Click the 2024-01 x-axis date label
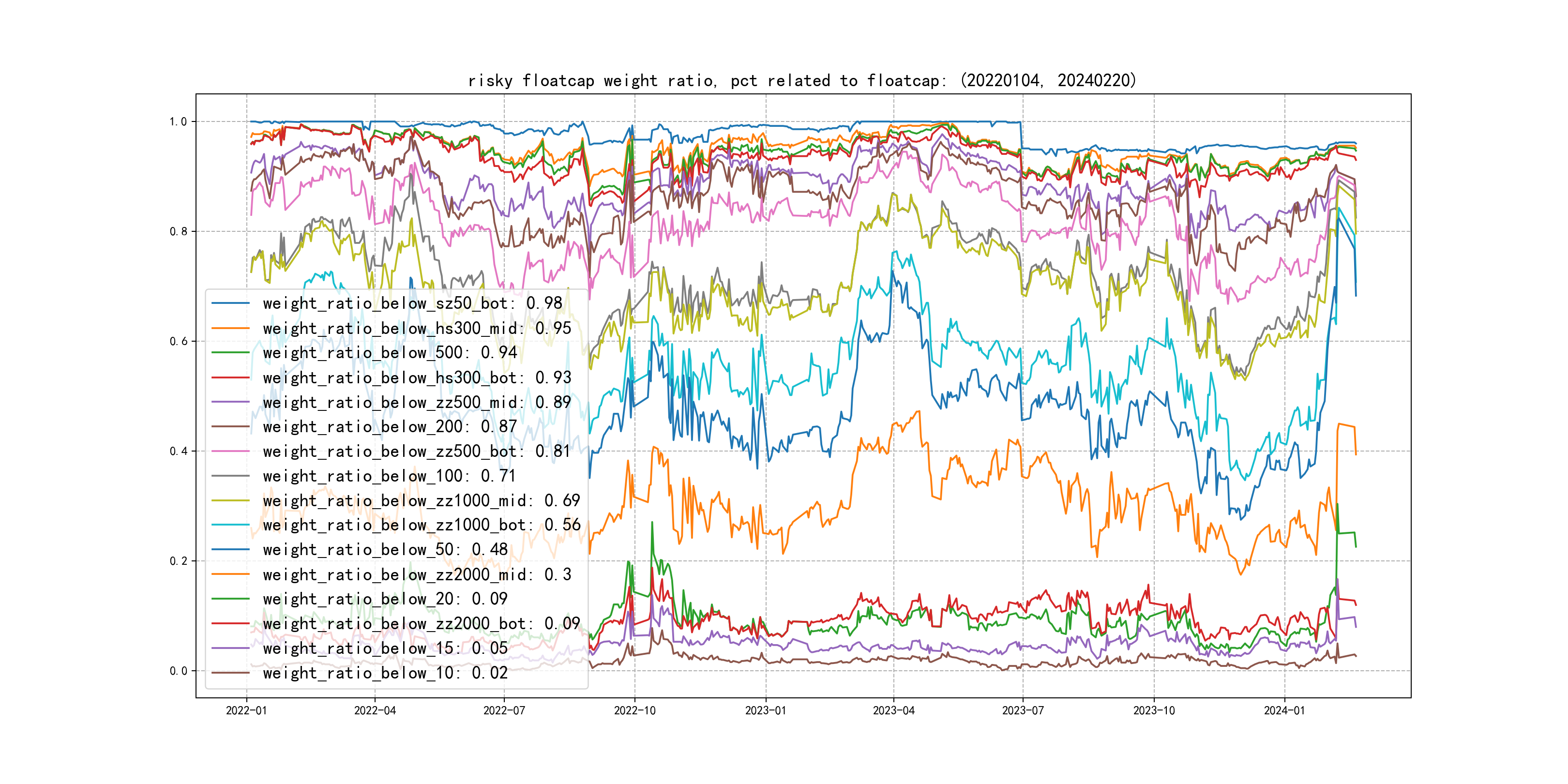 pyautogui.click(x=1284, y=710)
